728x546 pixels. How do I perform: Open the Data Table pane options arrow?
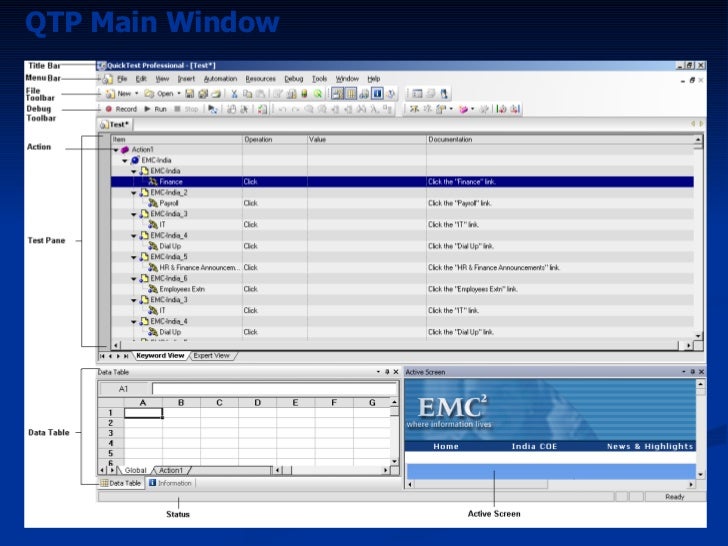(x=378, y=372)
